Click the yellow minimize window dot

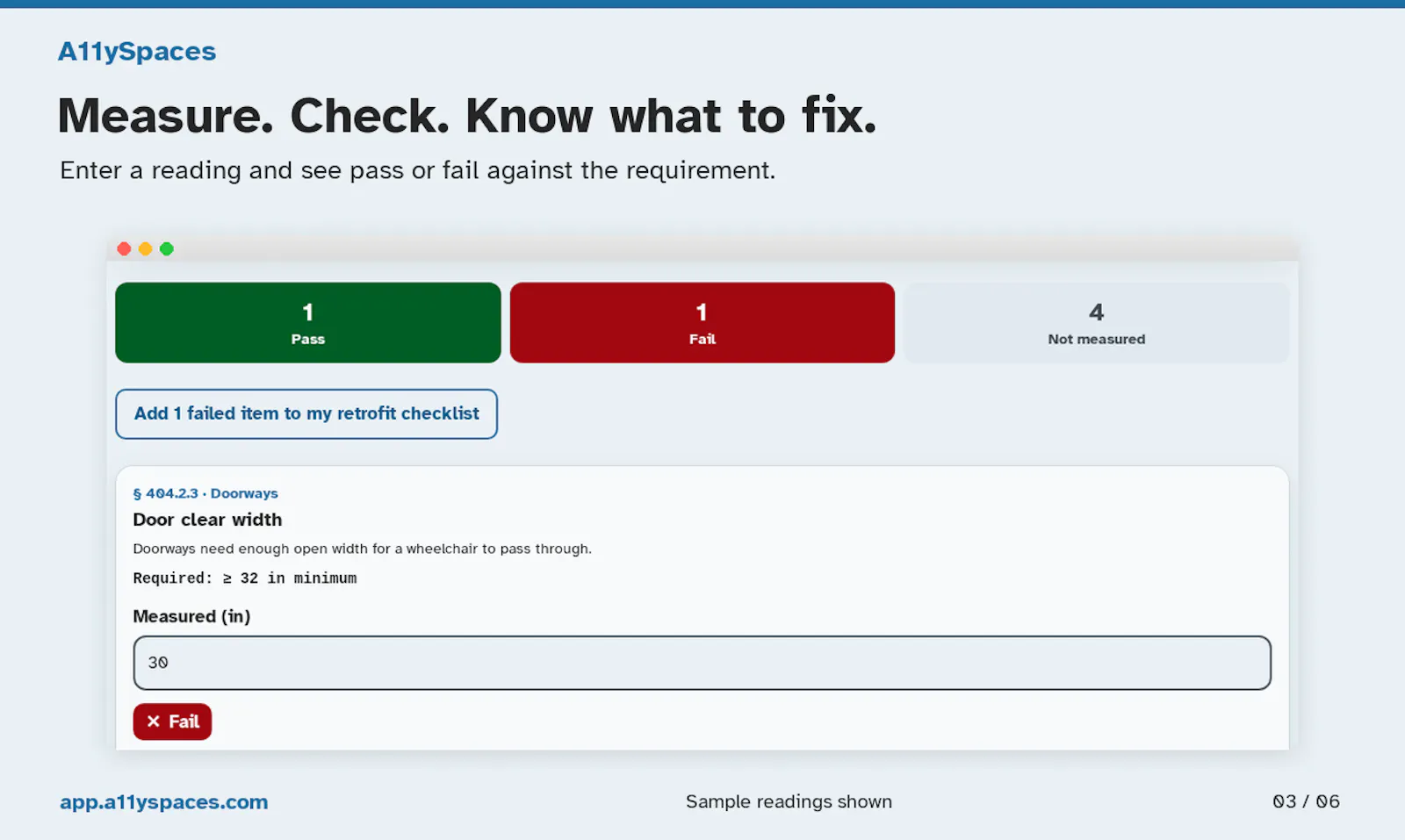point(145,249)
